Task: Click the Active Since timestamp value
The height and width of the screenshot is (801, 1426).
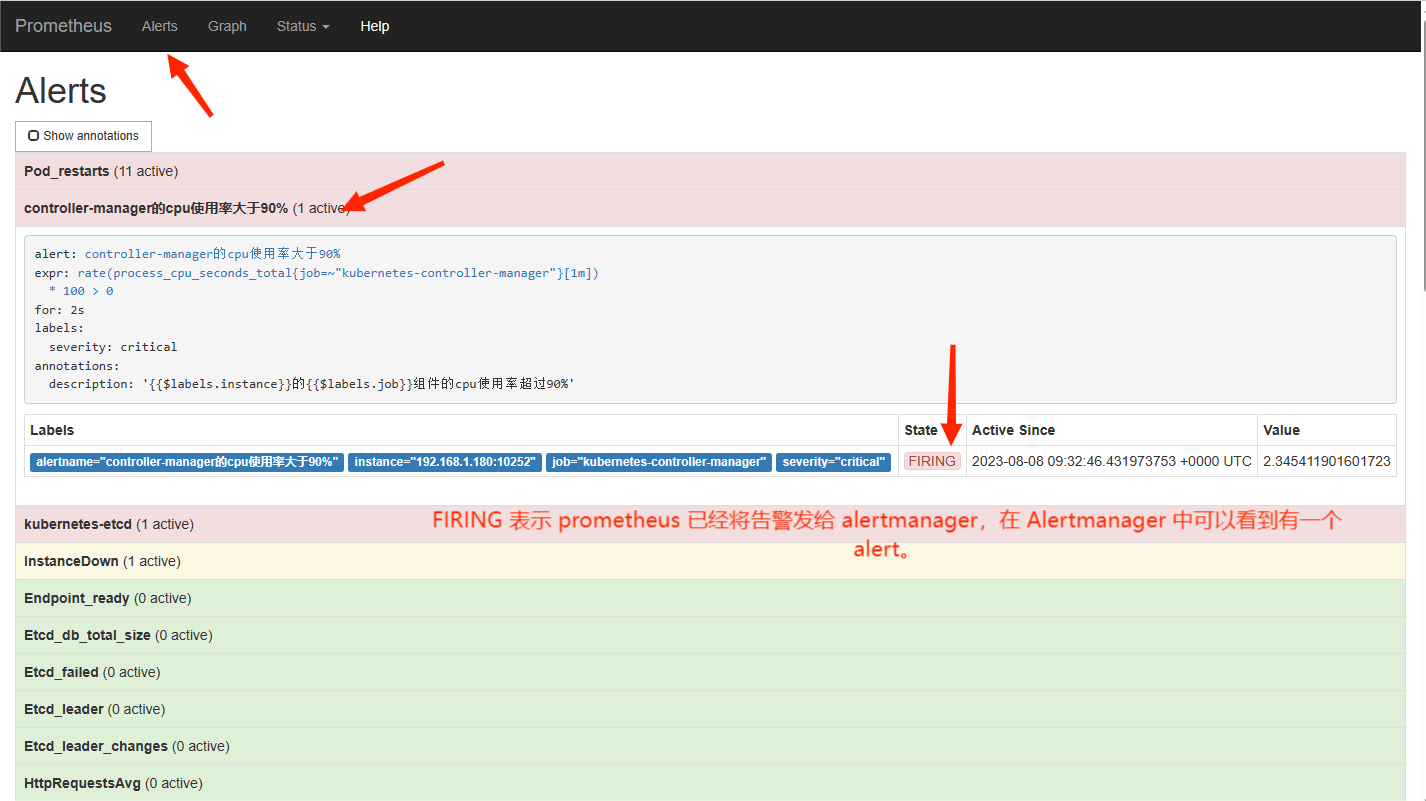Action: tap(1112, 461)
